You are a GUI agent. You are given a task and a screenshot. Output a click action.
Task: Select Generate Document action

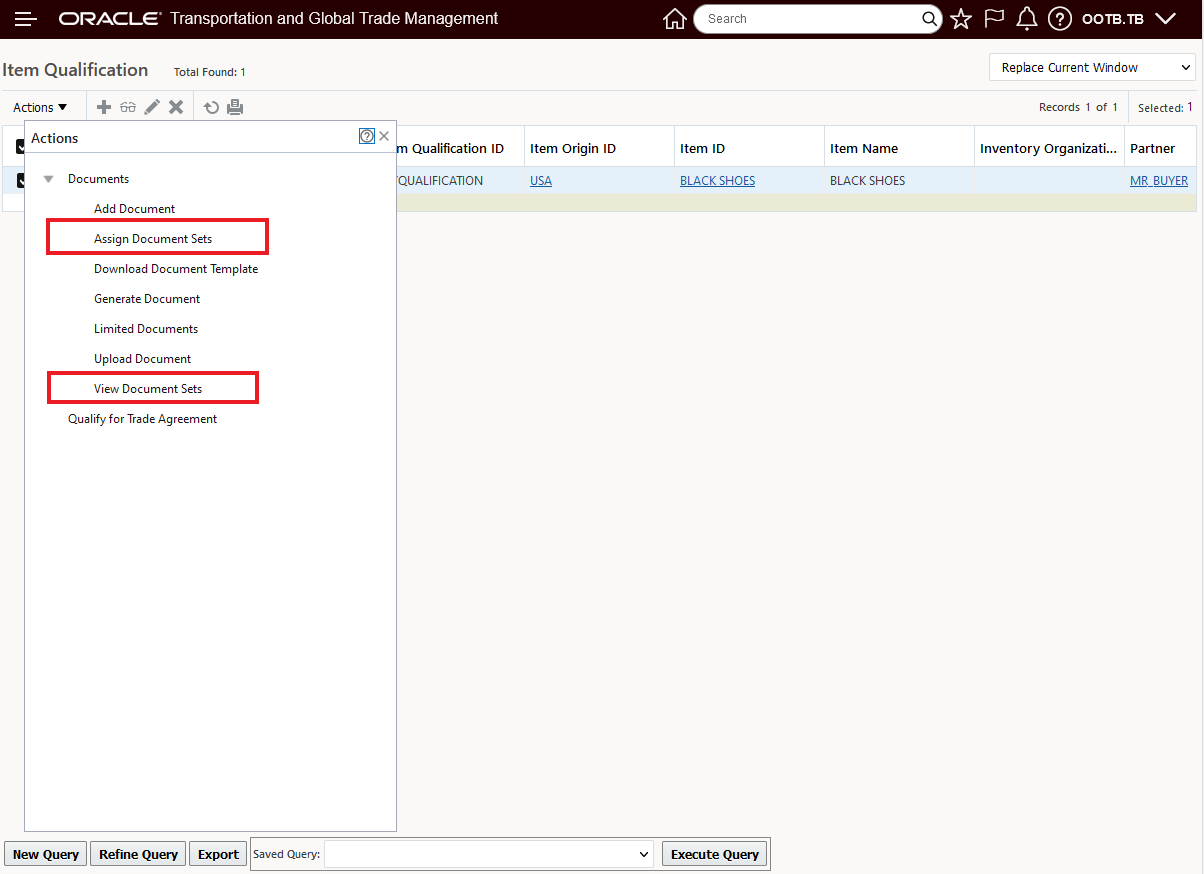147,299
